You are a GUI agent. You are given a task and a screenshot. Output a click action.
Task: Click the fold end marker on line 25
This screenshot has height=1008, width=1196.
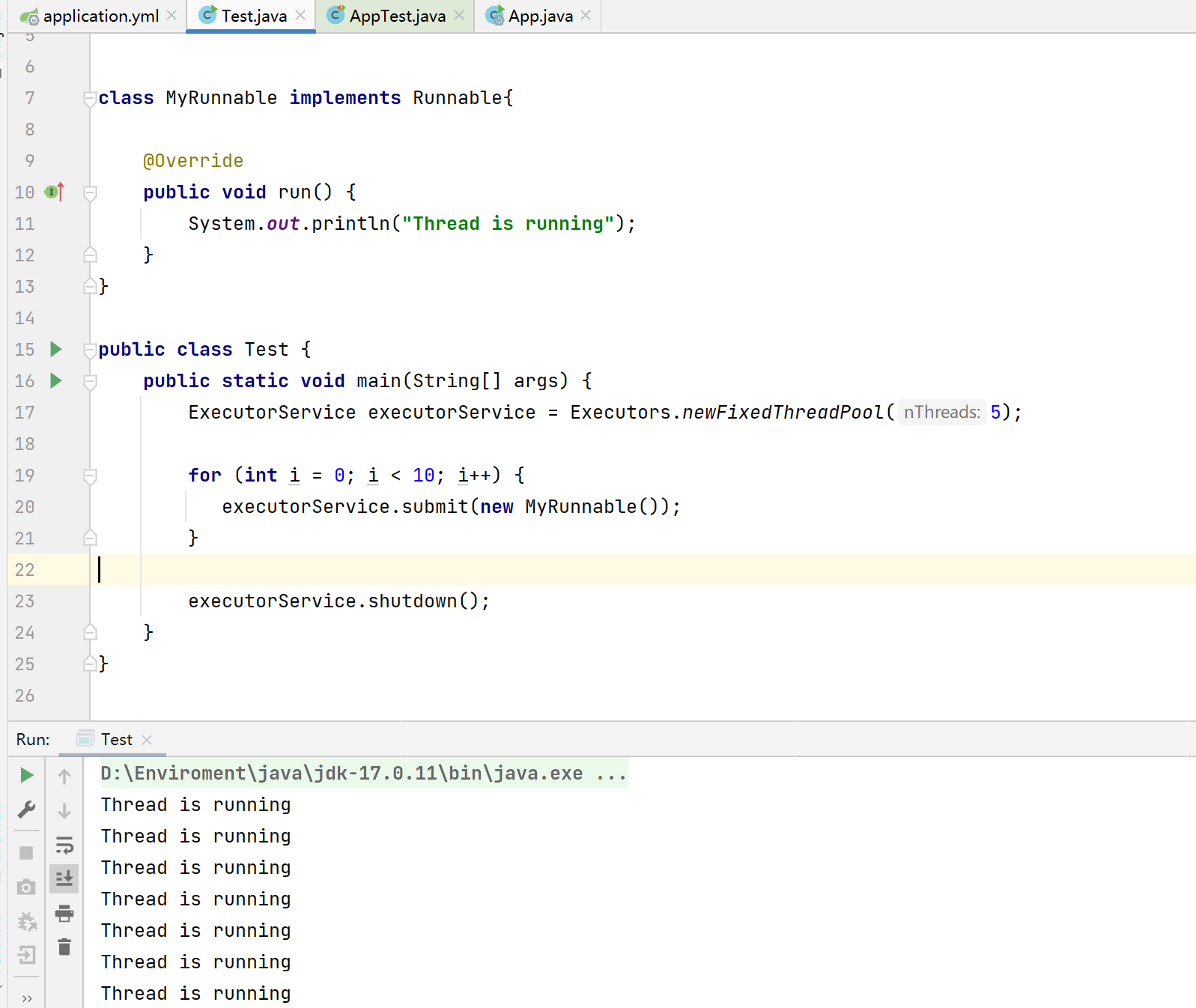click(x=90, y=664)
